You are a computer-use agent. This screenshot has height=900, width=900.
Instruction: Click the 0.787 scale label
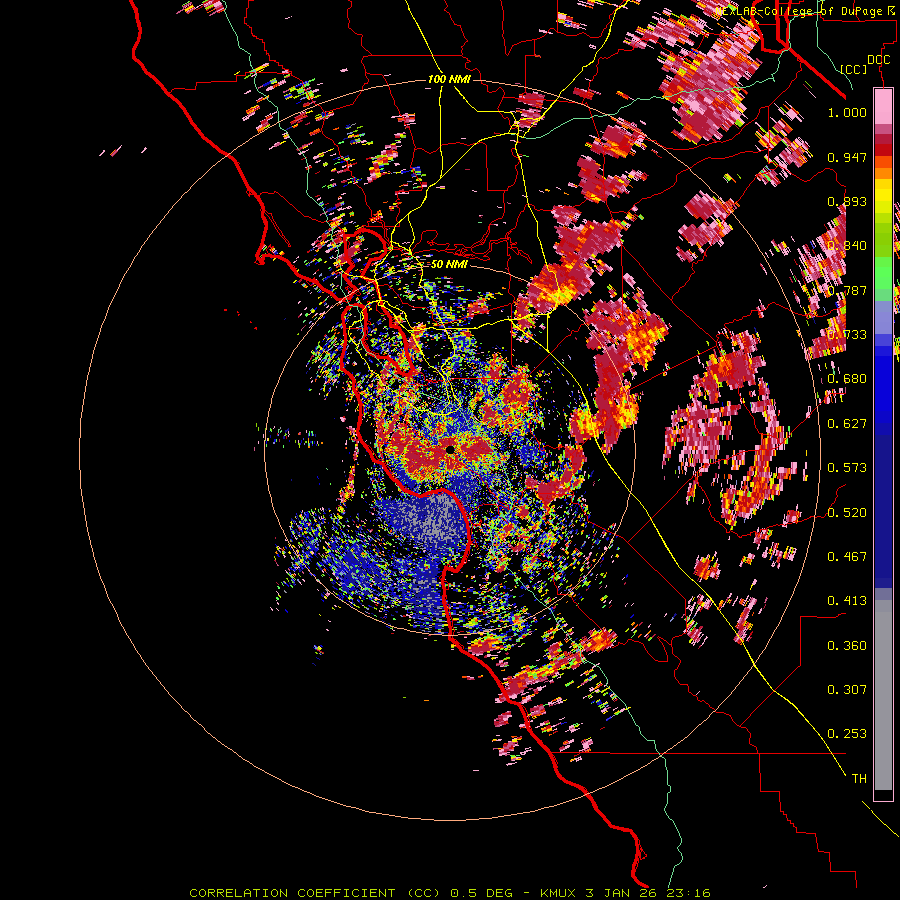pyautogui.click(x=847, y=290)
